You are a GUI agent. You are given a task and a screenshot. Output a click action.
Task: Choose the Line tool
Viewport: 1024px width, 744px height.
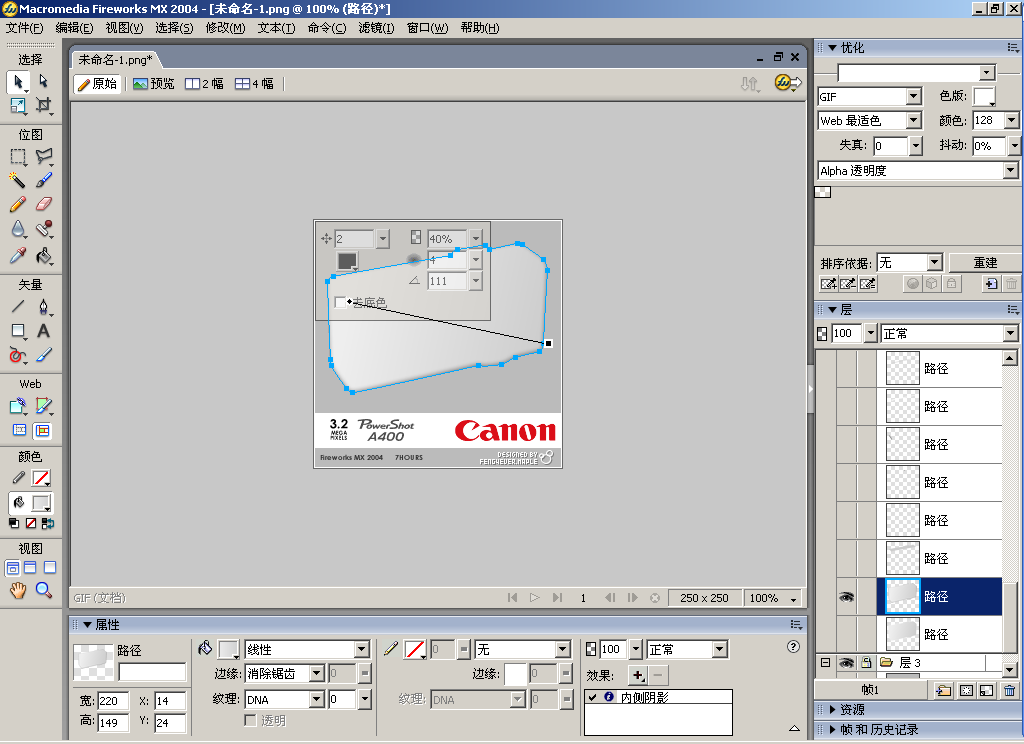(x=18, y=306)
